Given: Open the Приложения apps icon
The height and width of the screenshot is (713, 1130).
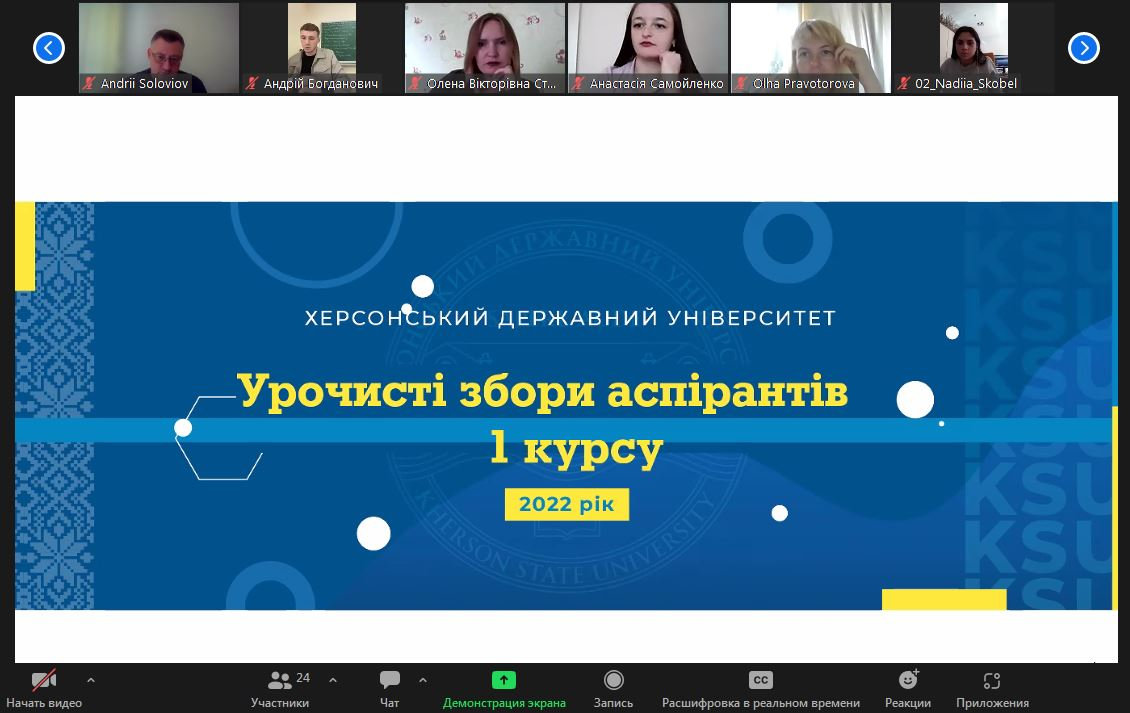Looking at the screenshot, I should point(992,681).
